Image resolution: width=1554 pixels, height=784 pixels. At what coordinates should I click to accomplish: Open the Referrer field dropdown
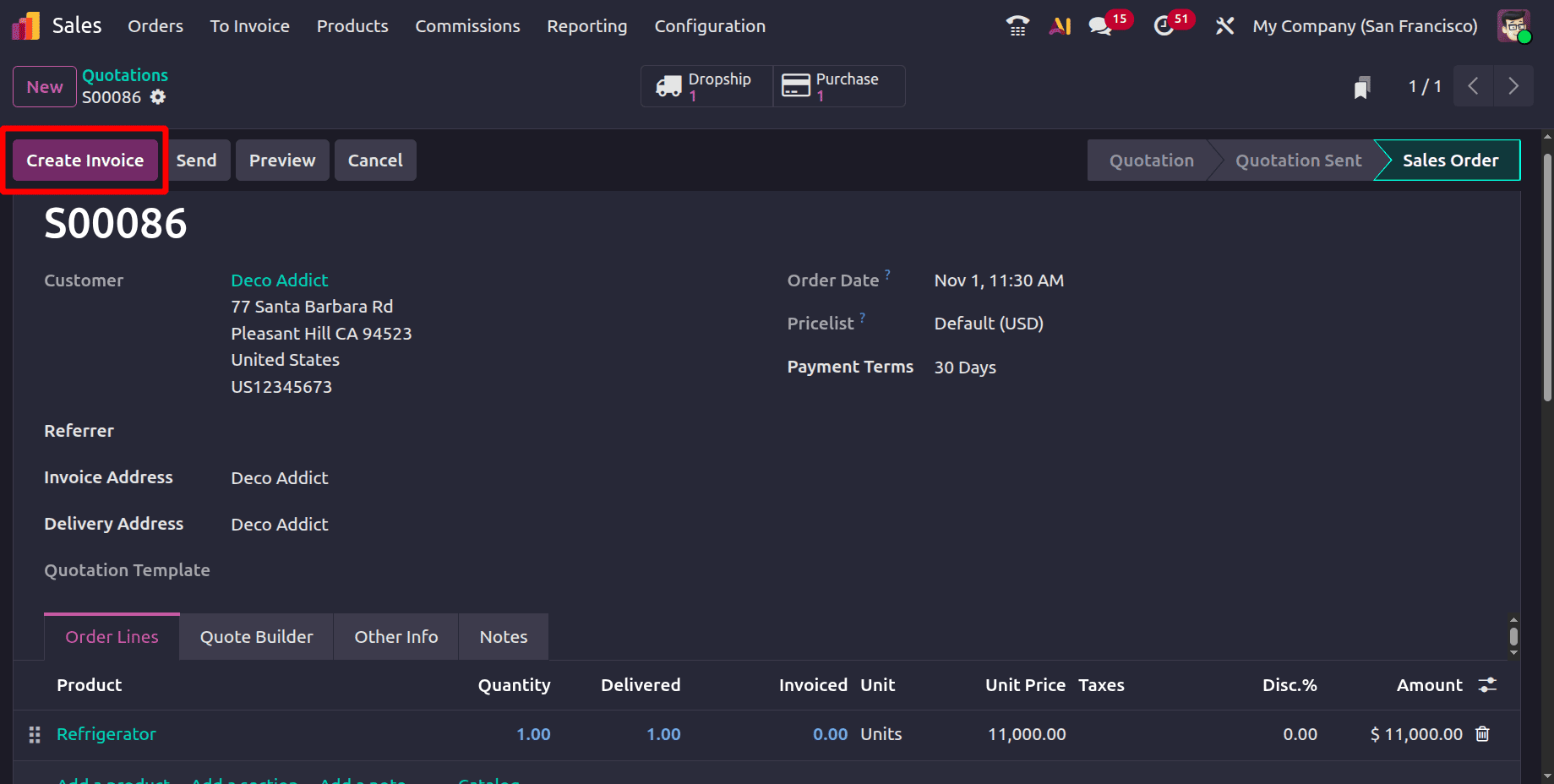tap(279, 431)
